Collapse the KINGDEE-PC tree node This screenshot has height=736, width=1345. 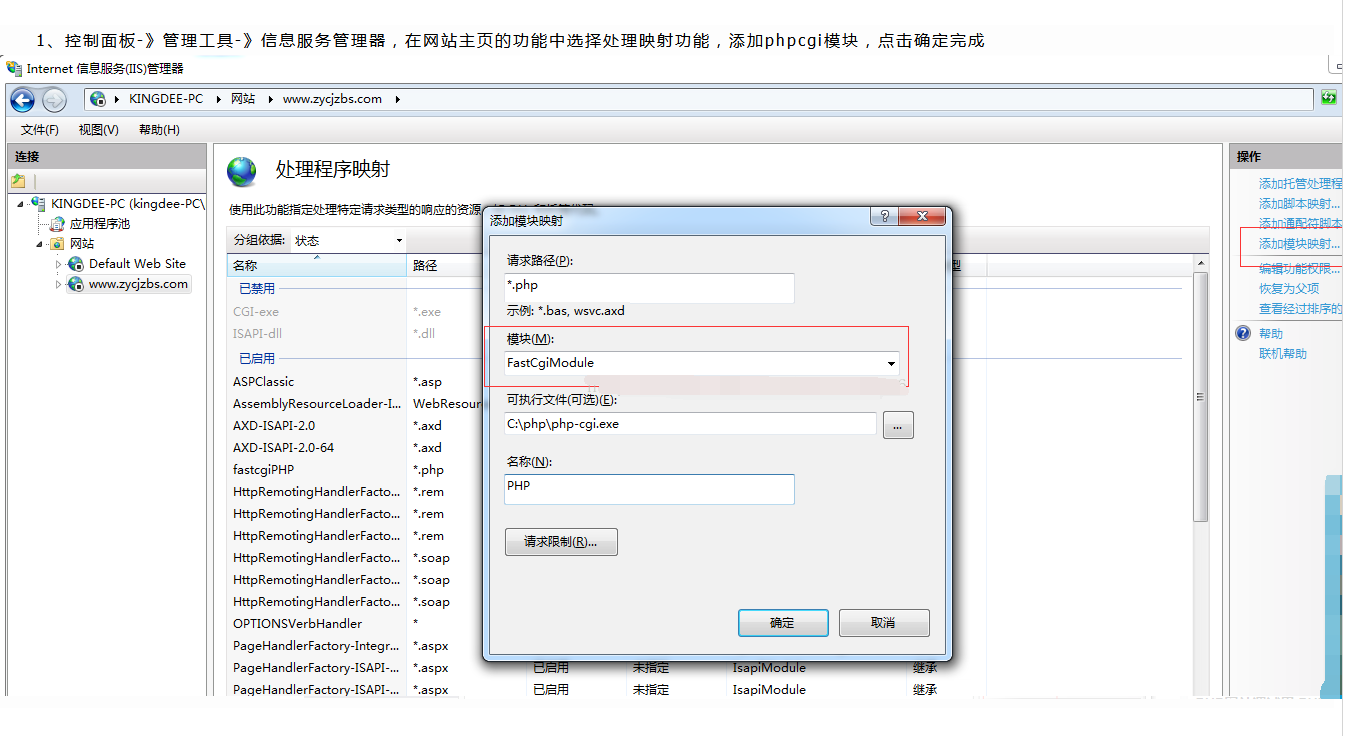coord(21,204)
